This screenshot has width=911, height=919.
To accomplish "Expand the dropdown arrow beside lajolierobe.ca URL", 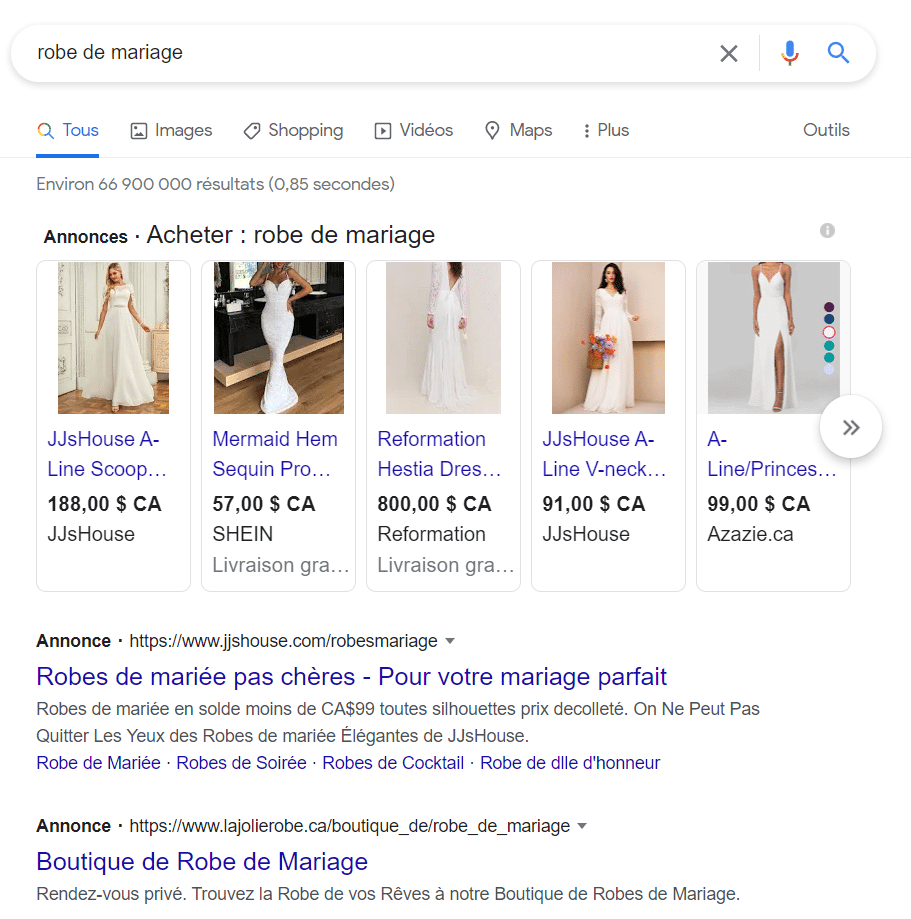I will pos(582,826).
